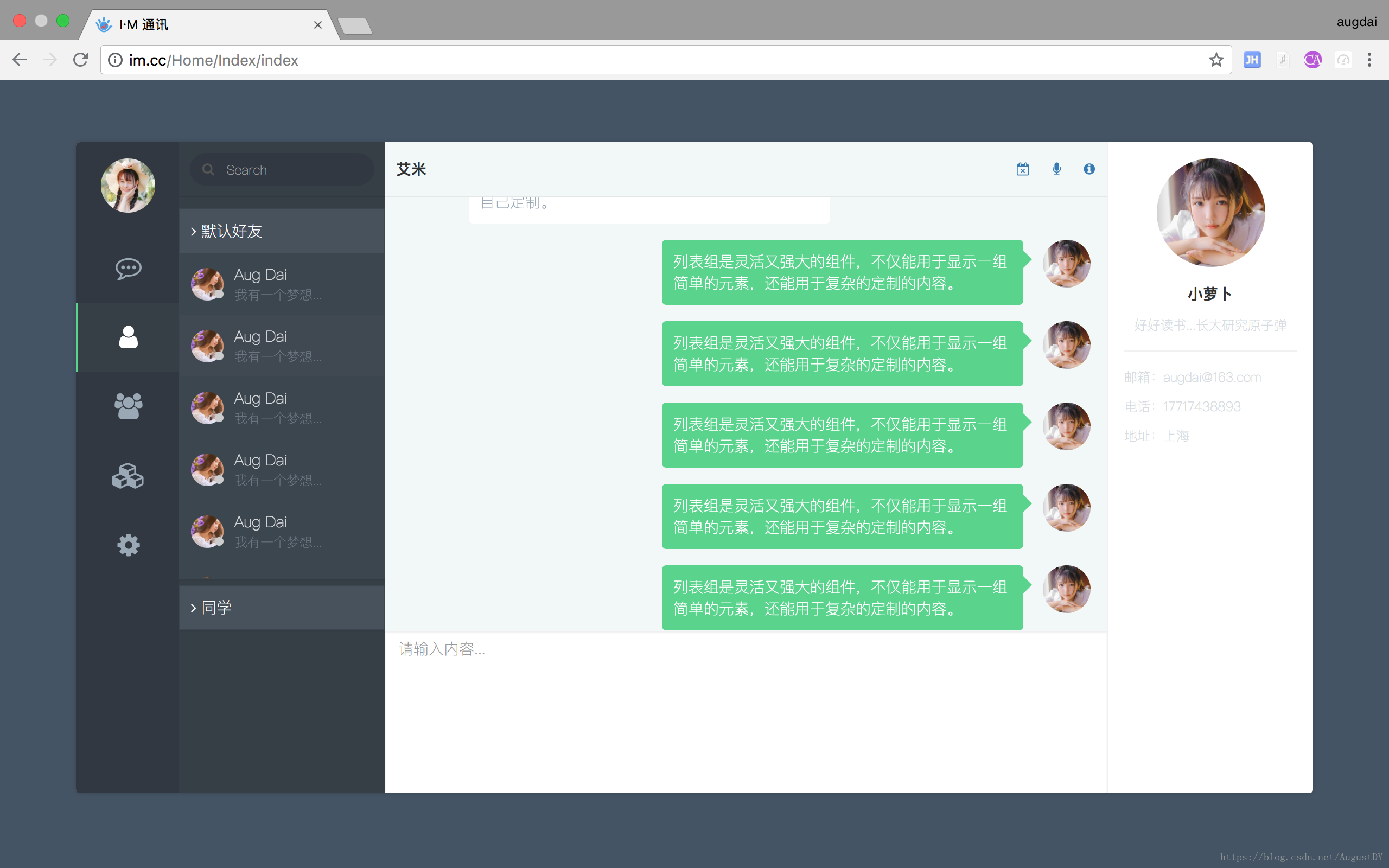Click 小萝卜 profile avatar in right panel
1389x868 pixels.
pyautogui.click(x=1210, y=213)
